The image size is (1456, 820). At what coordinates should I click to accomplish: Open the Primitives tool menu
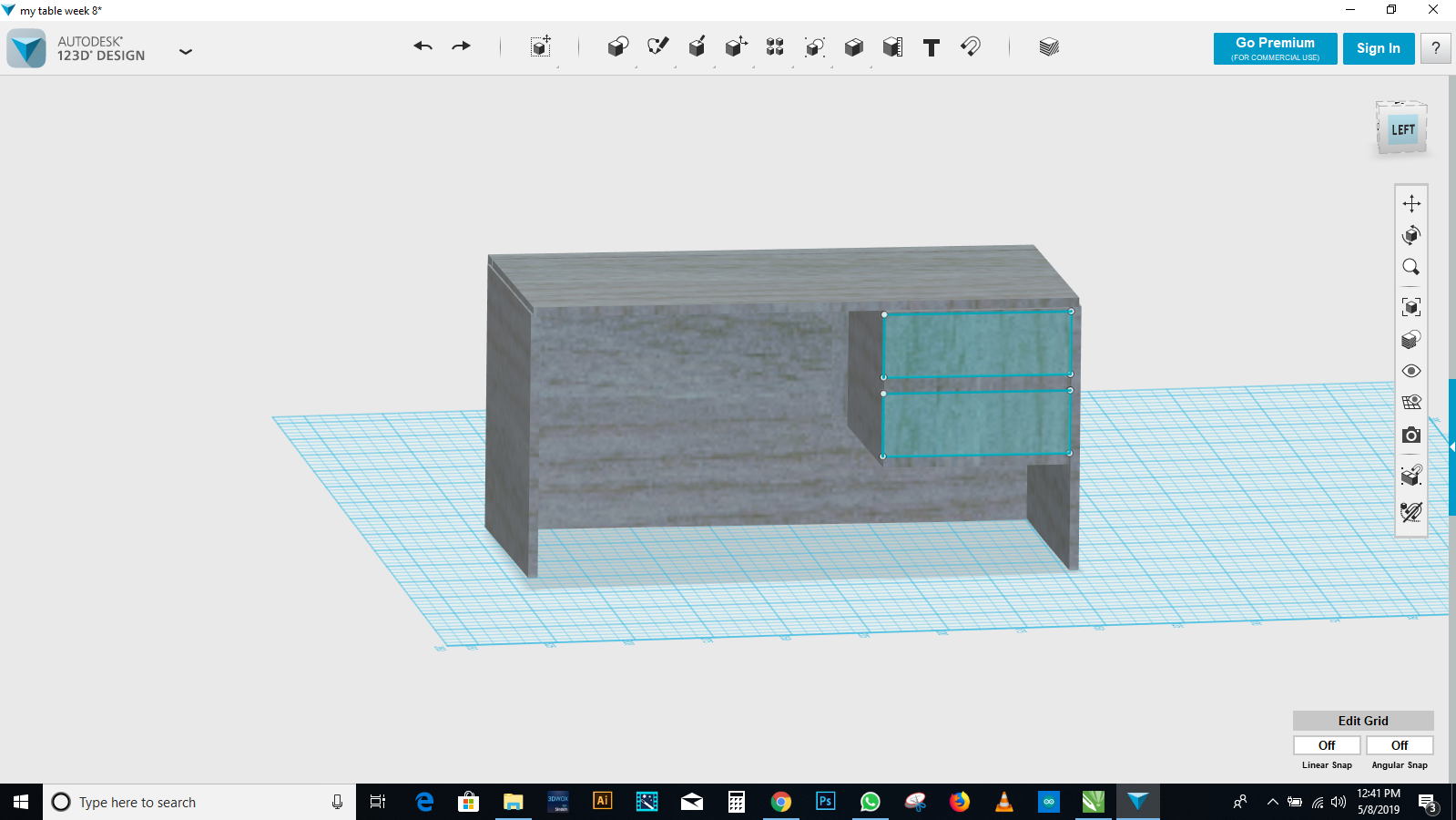[x=618, y=47]
